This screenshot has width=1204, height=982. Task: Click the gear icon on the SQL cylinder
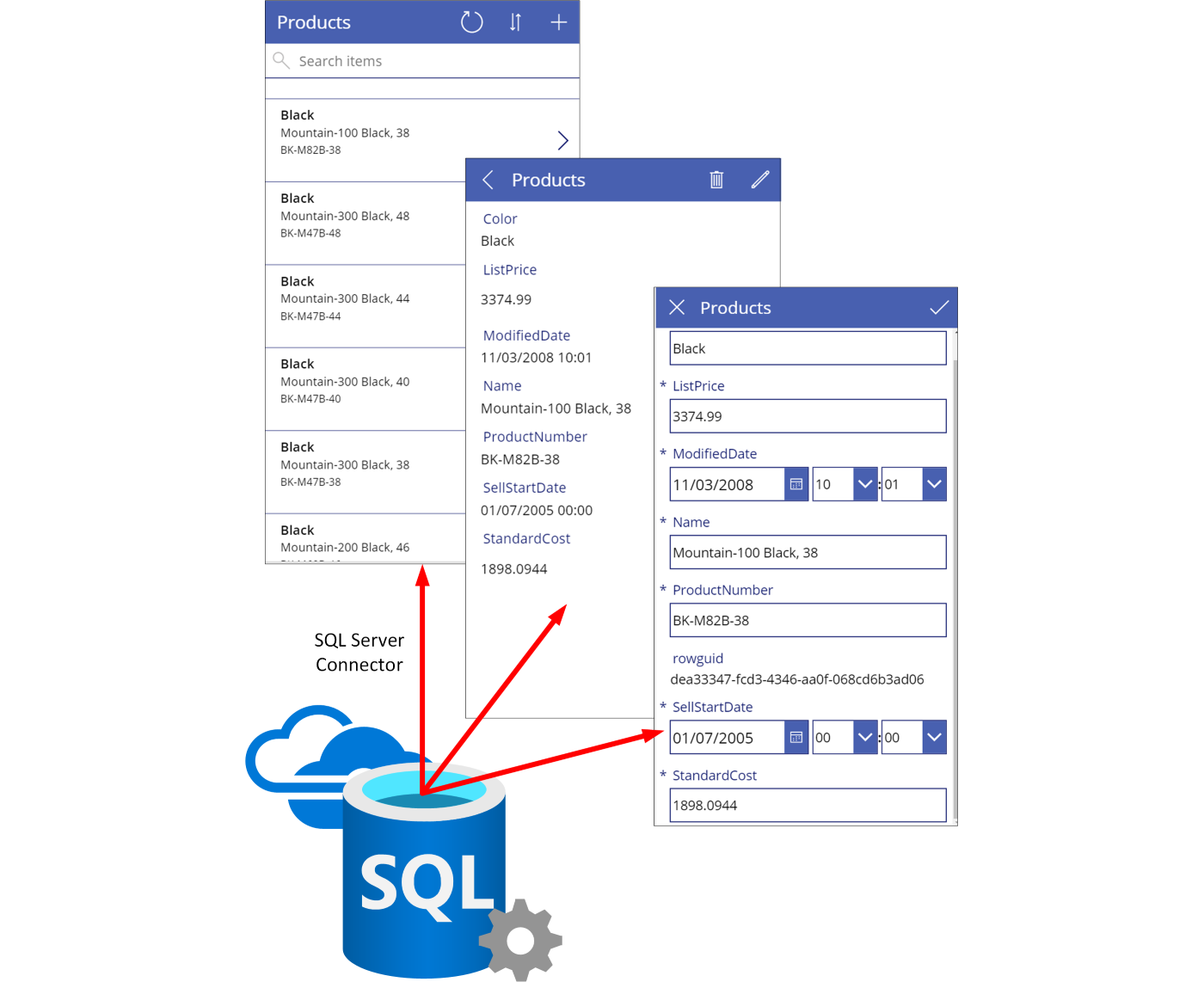520,941
